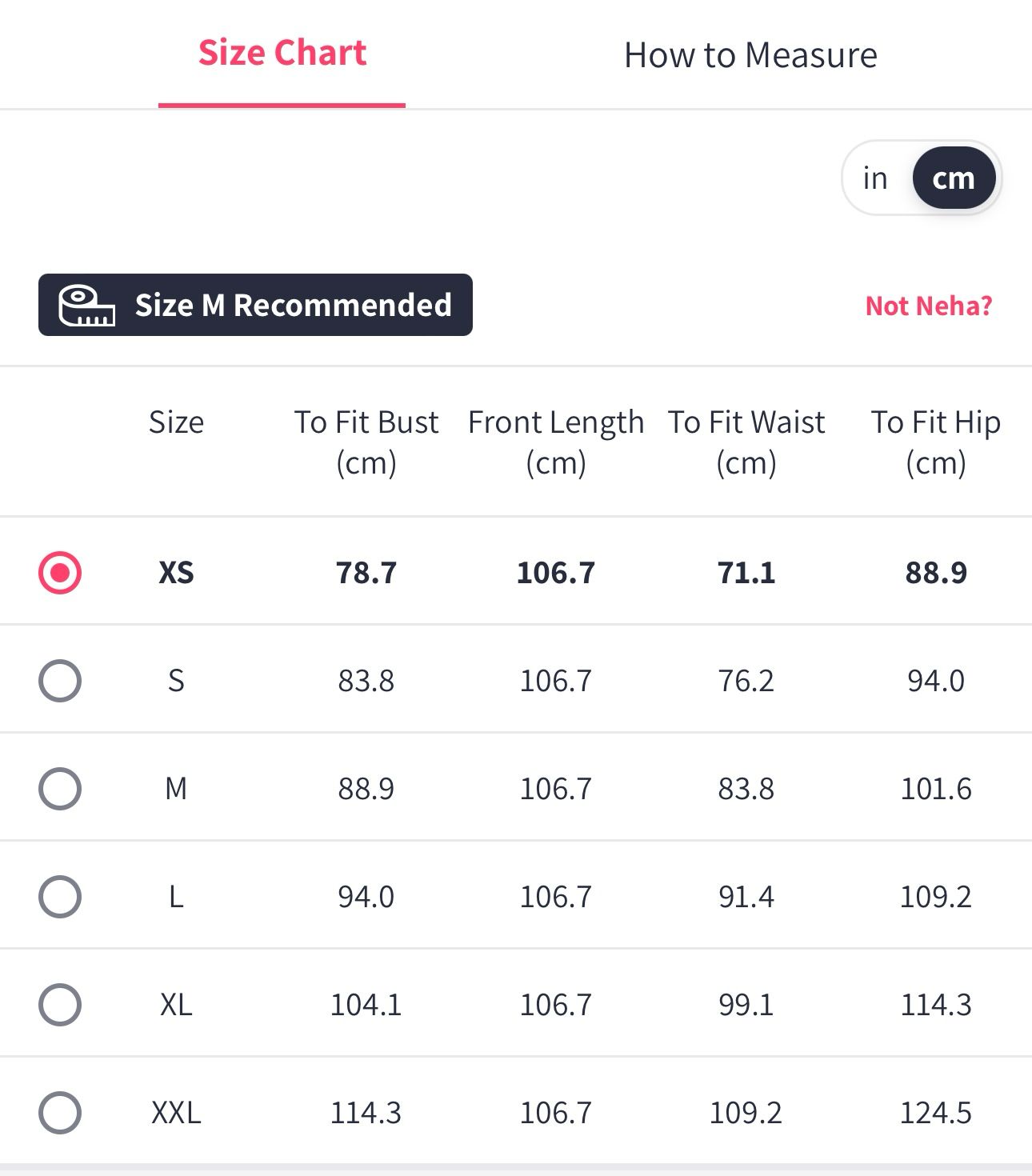1032x1176 pixels.
Task: Open the Size Chart tab
Action: (x=282, y=54)
